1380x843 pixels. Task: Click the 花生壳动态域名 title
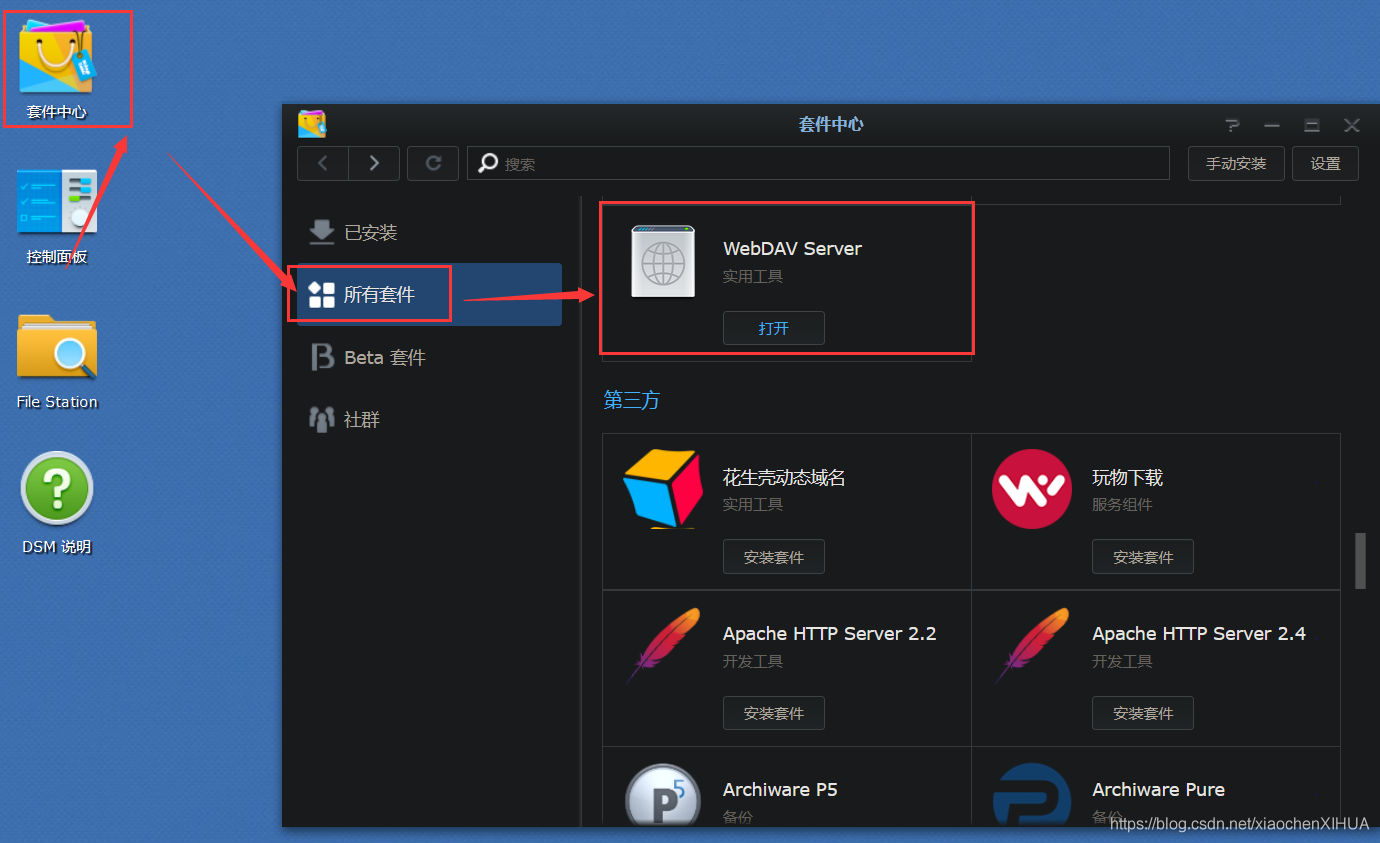pos(784,477)
